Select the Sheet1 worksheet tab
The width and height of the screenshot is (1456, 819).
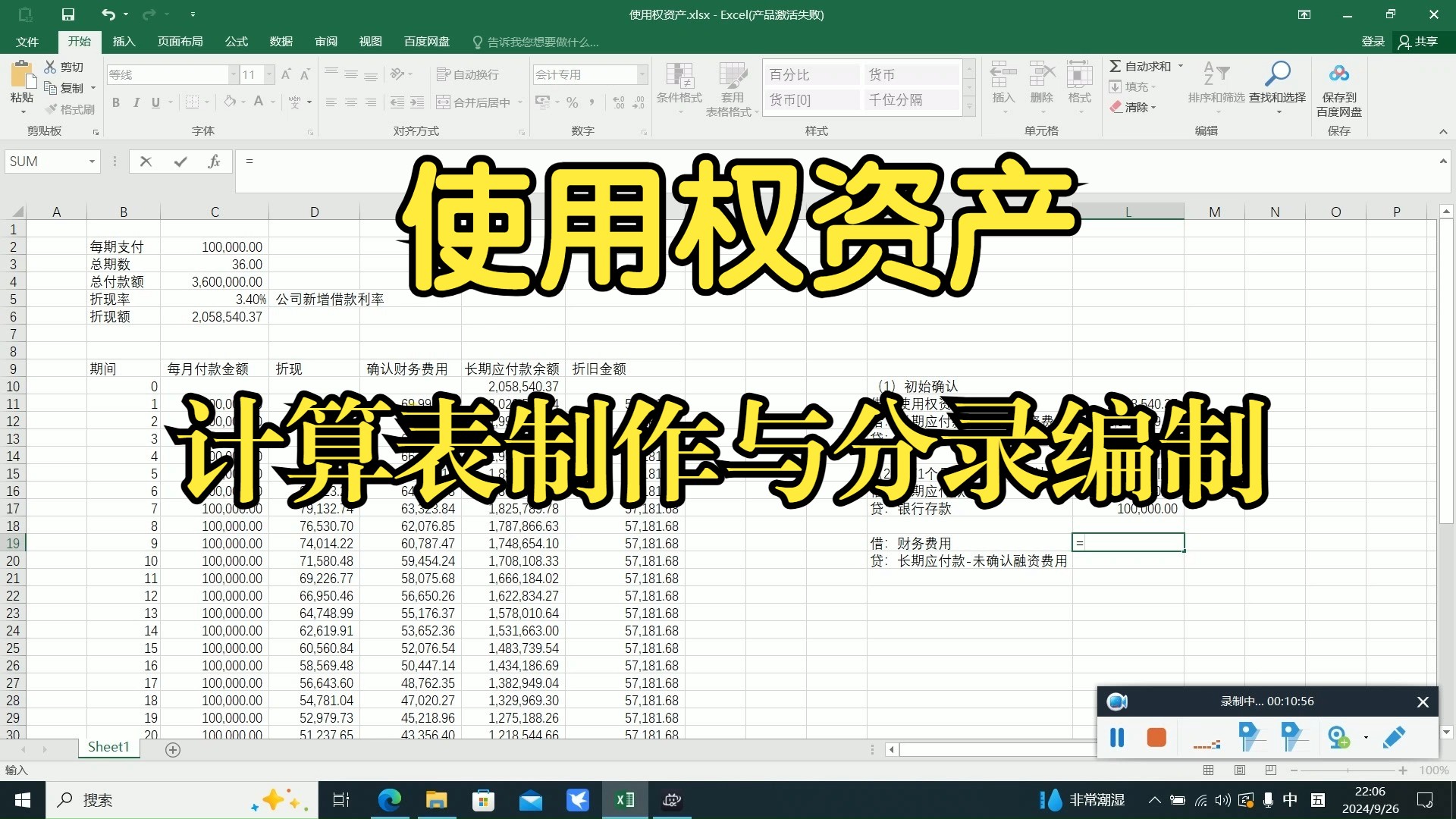[x=108, y=747]
